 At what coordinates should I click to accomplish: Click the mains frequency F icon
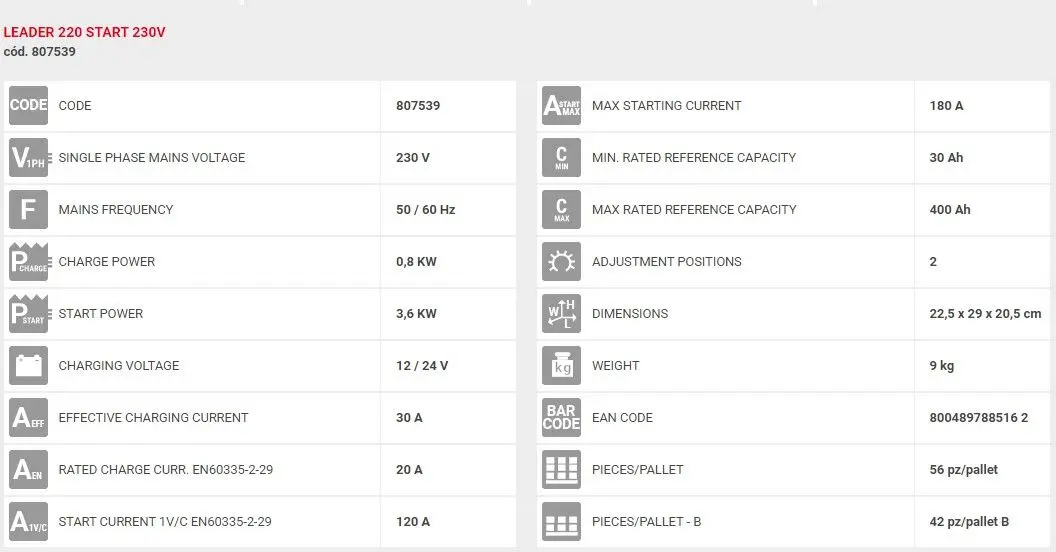(x=28, y=209)
